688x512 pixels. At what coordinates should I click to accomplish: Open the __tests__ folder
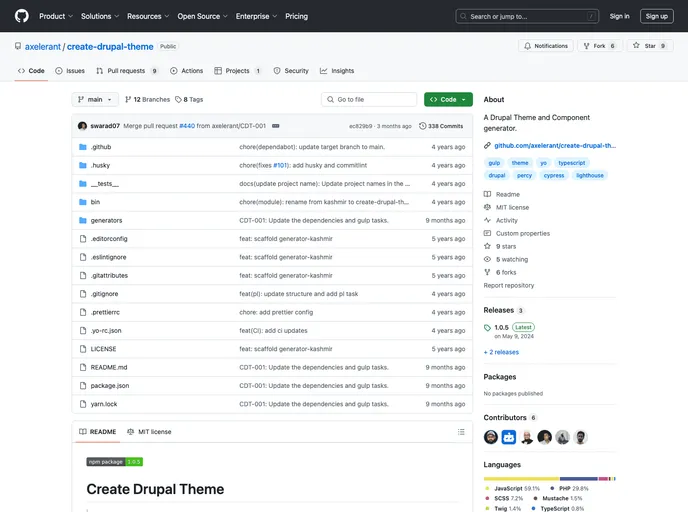point(104,184)
